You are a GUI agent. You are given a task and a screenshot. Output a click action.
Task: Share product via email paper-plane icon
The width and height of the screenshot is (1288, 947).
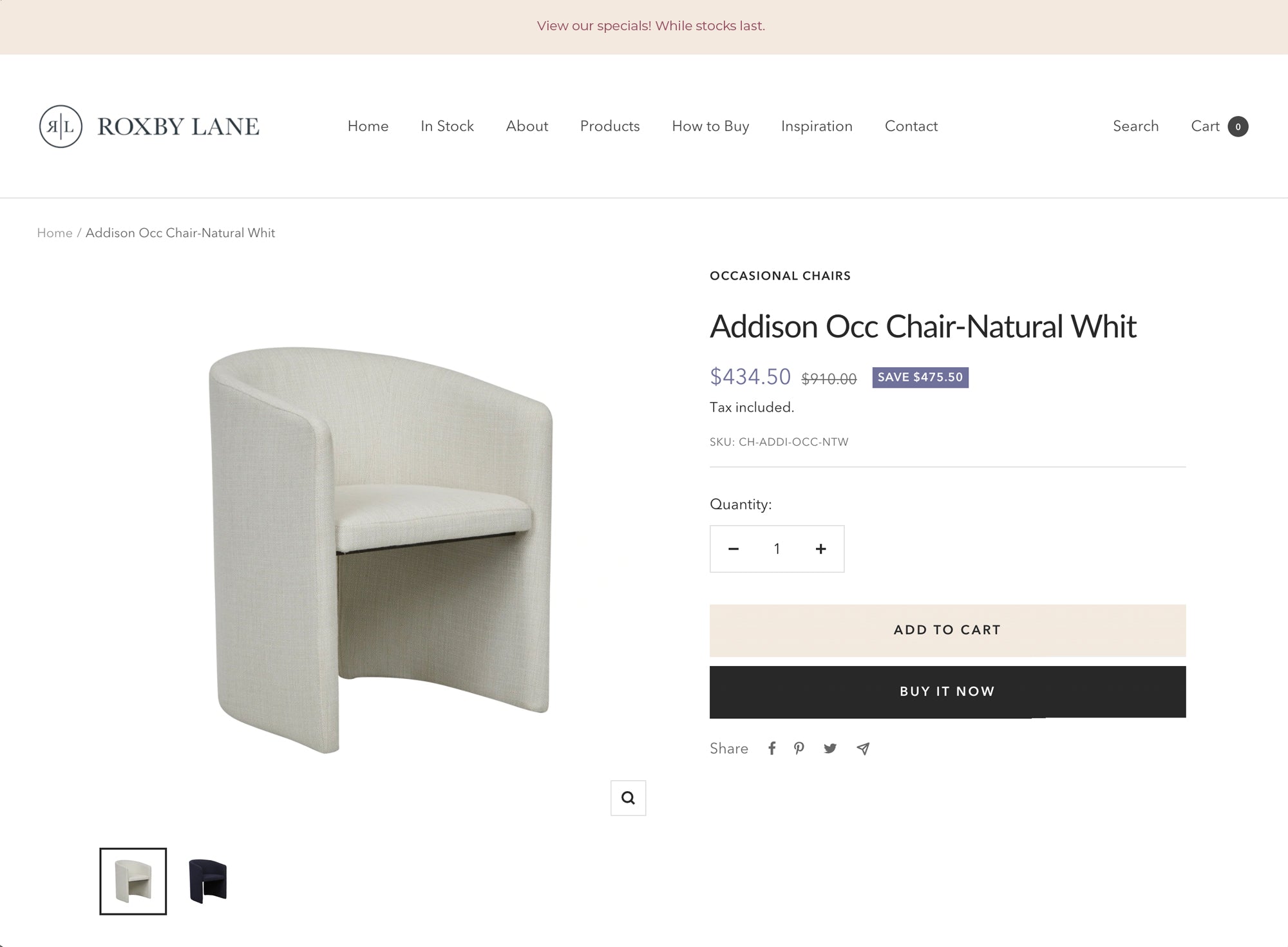pyautogui.click(x=863, y=748)
